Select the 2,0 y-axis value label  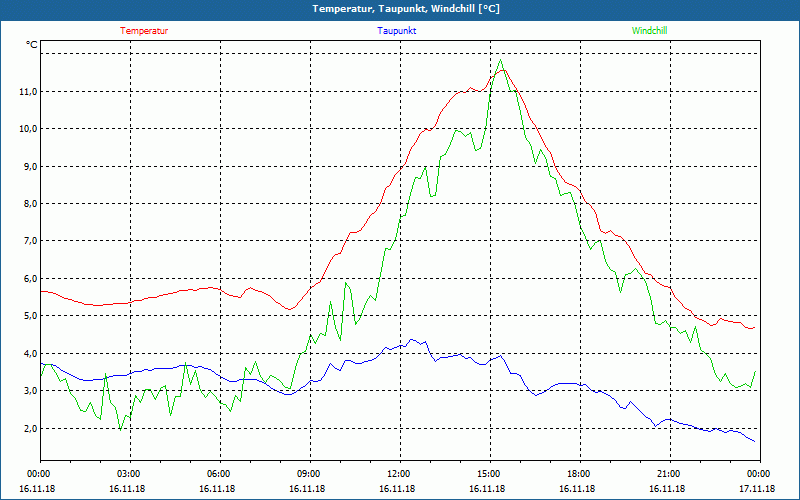[x=27, y=429]
